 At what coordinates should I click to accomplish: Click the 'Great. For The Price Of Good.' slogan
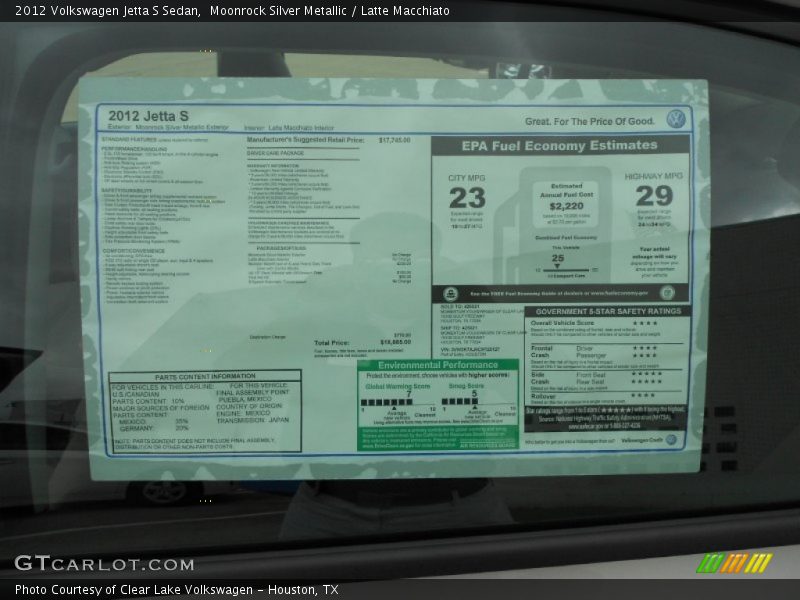pos(589,121)
